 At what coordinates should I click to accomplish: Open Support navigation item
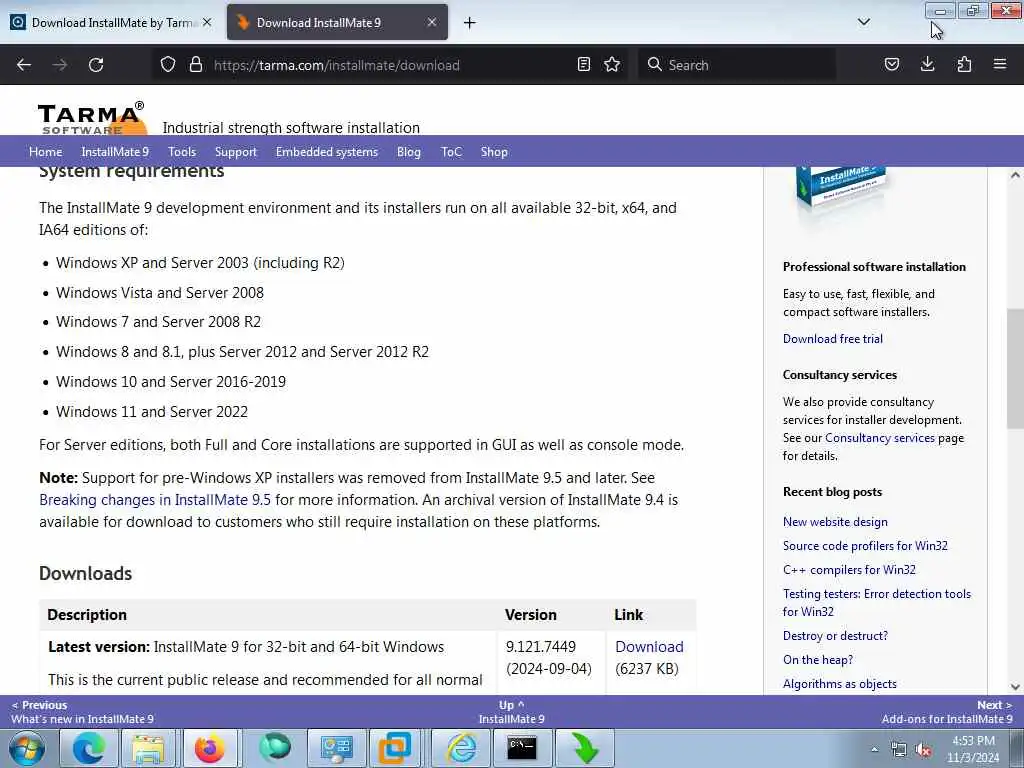pos(236,152)
